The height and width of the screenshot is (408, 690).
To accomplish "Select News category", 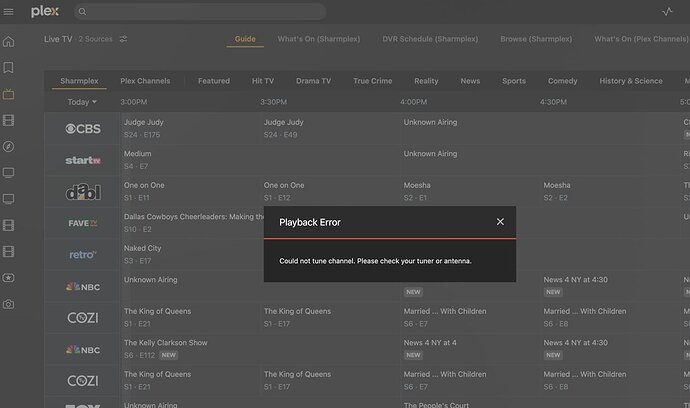I will [470, 81].
